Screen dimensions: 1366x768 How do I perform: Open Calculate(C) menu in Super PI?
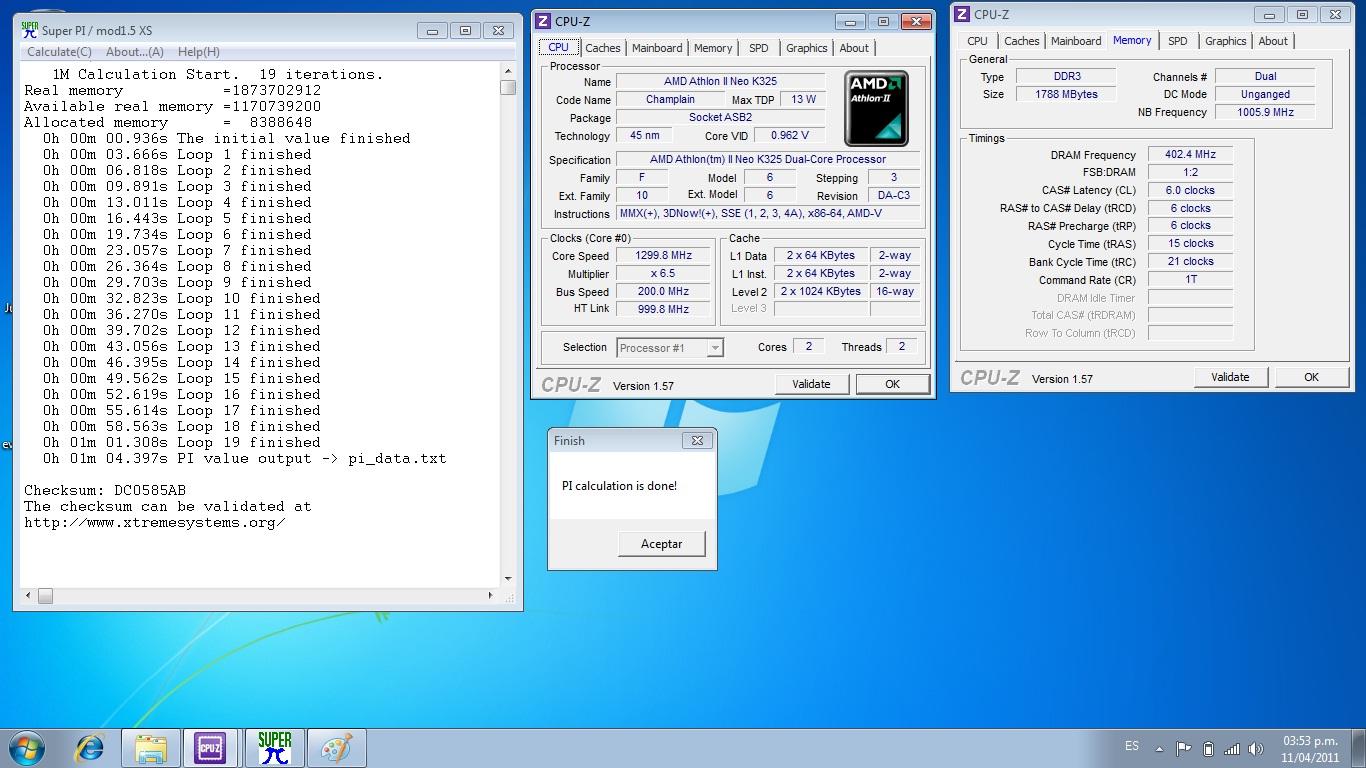[59, 52]
